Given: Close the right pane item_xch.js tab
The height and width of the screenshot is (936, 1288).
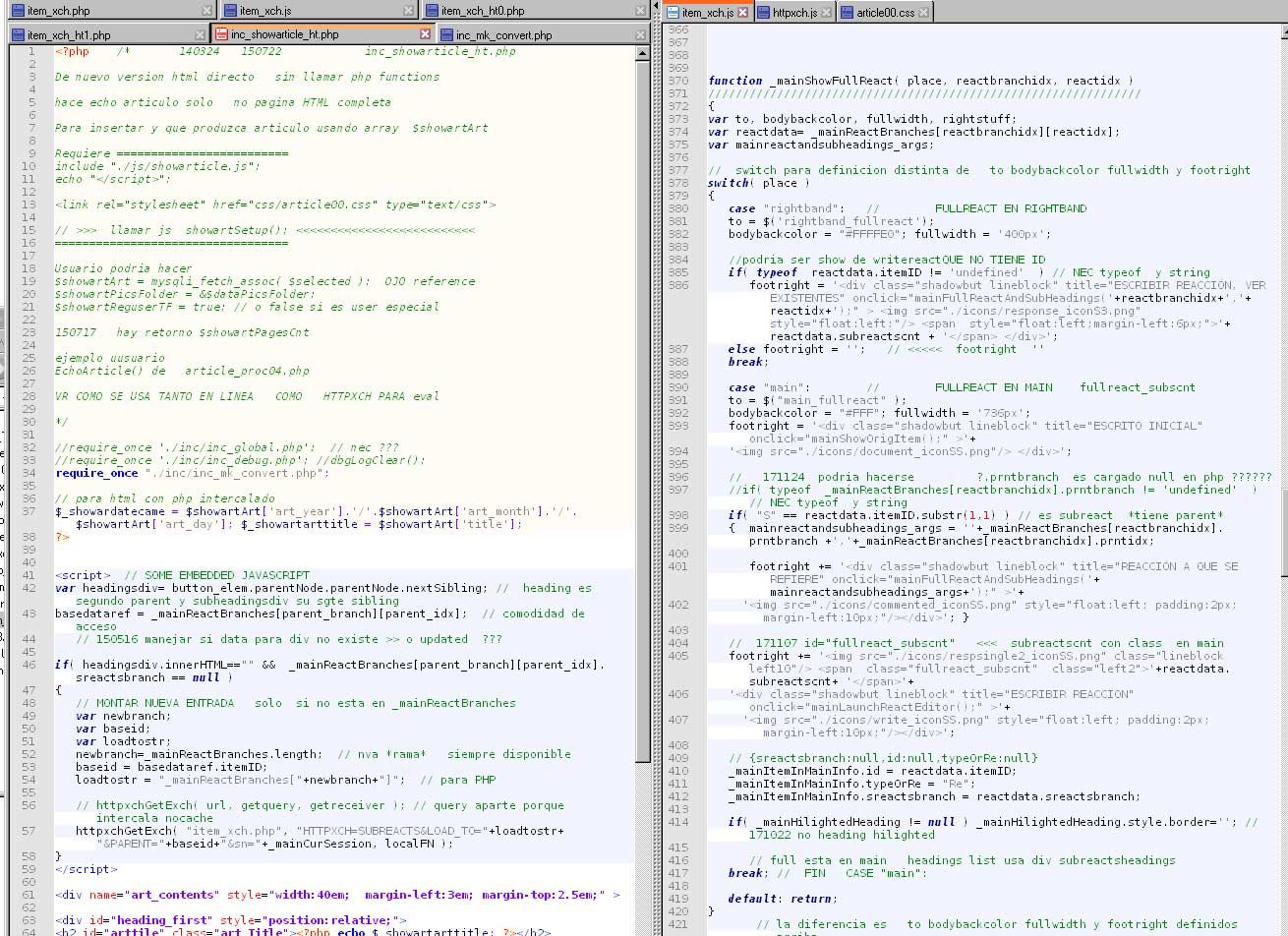Looking at the screenshot, I should pos(742,13).
